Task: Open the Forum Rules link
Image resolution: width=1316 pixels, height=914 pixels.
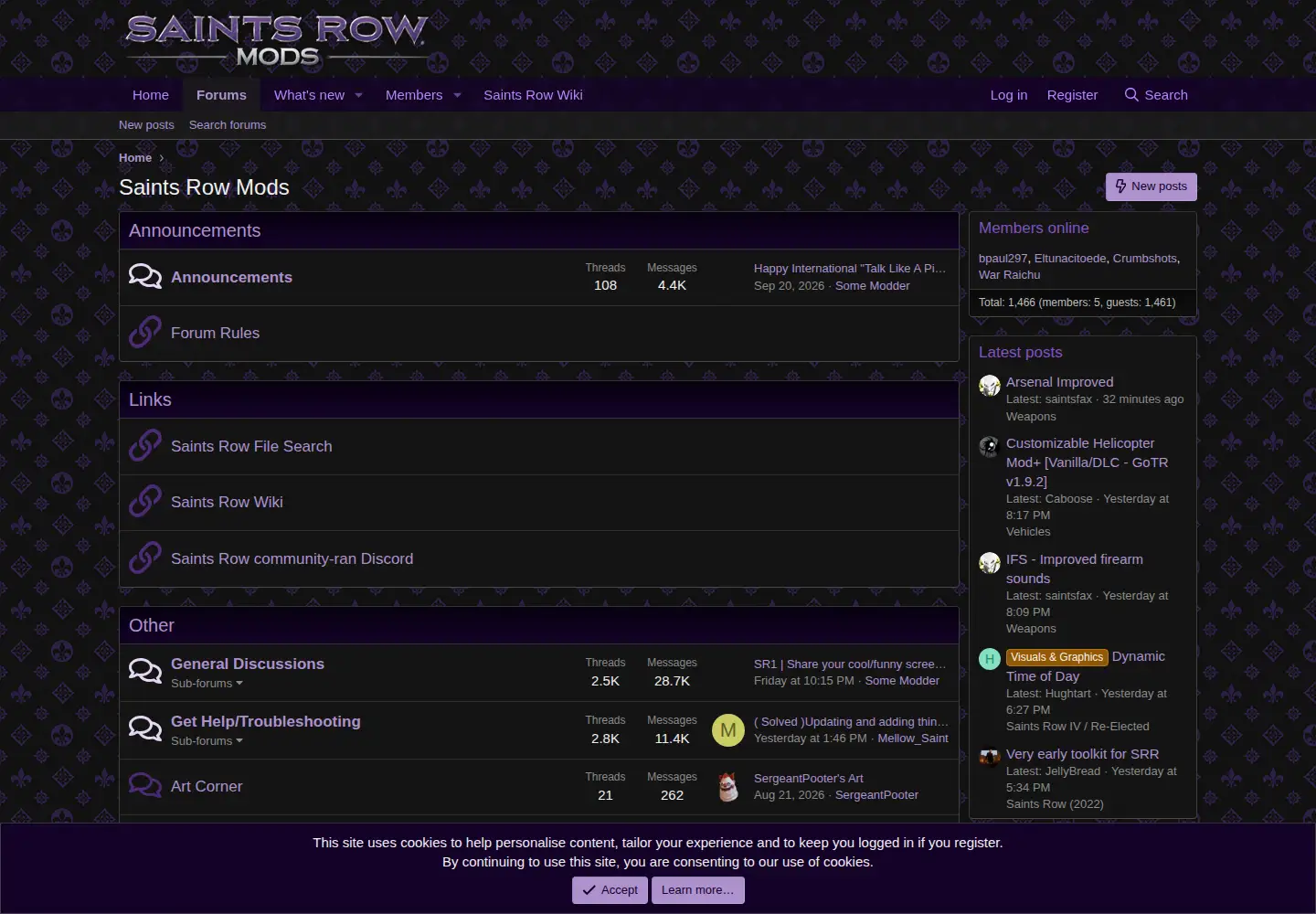Action: [215, 333]
